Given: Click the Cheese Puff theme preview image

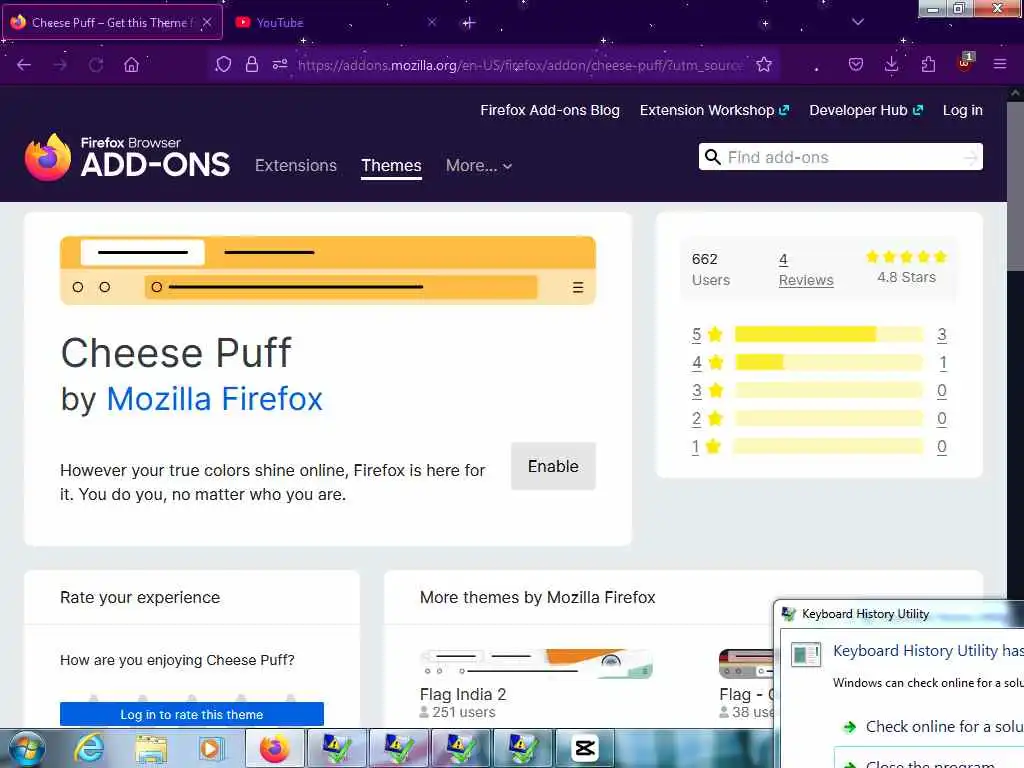Looking at the screenshot, I should pos(328,270).
